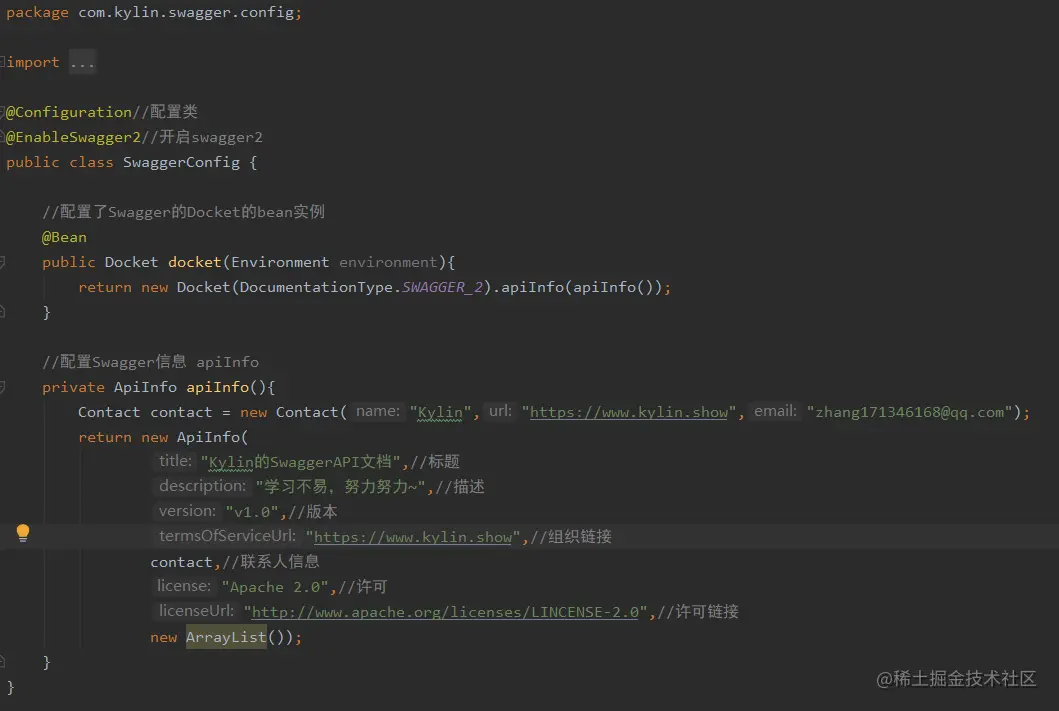This screenshot has width=1059, height=711.
Task: Click the 'licenseUrl:' parameter hint
Action: tap(196, 610)
